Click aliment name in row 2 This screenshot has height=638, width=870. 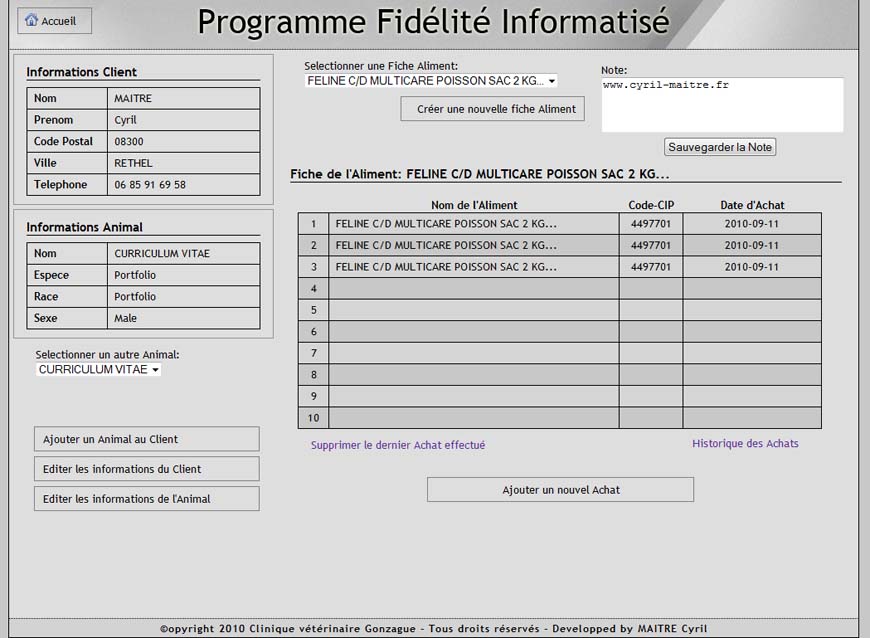pyautogui.click(x=446, y=245)
